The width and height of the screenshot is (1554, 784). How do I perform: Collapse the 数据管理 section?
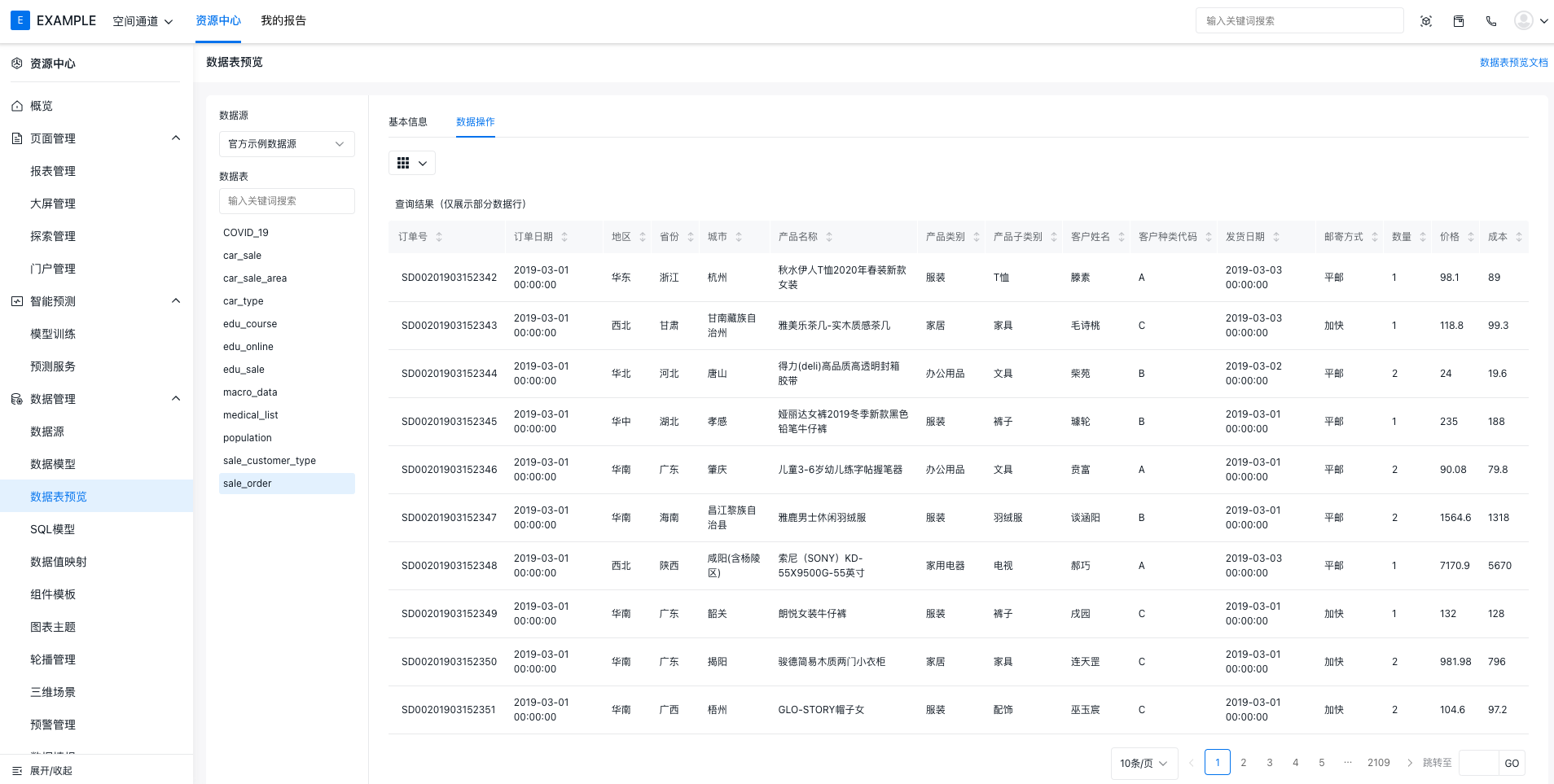(176, 399)
